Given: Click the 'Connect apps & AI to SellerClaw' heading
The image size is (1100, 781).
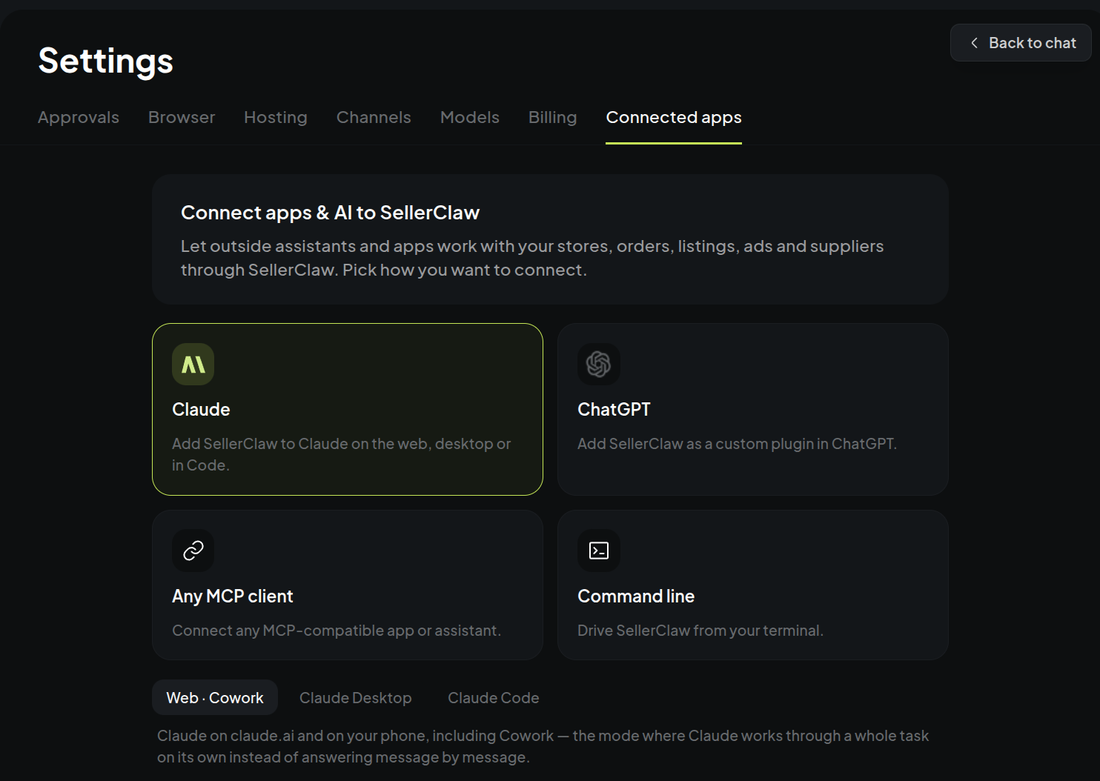Looking at the screenshot, I should pos(330,213).
